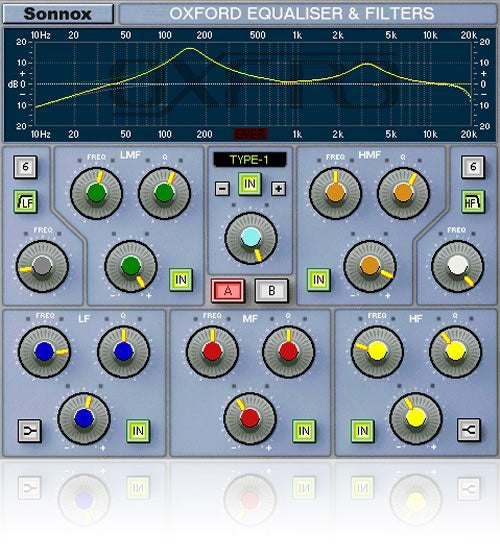The image size is (500, 544).
Task: Click the LMF gain green knob
Action: (131, 266)
